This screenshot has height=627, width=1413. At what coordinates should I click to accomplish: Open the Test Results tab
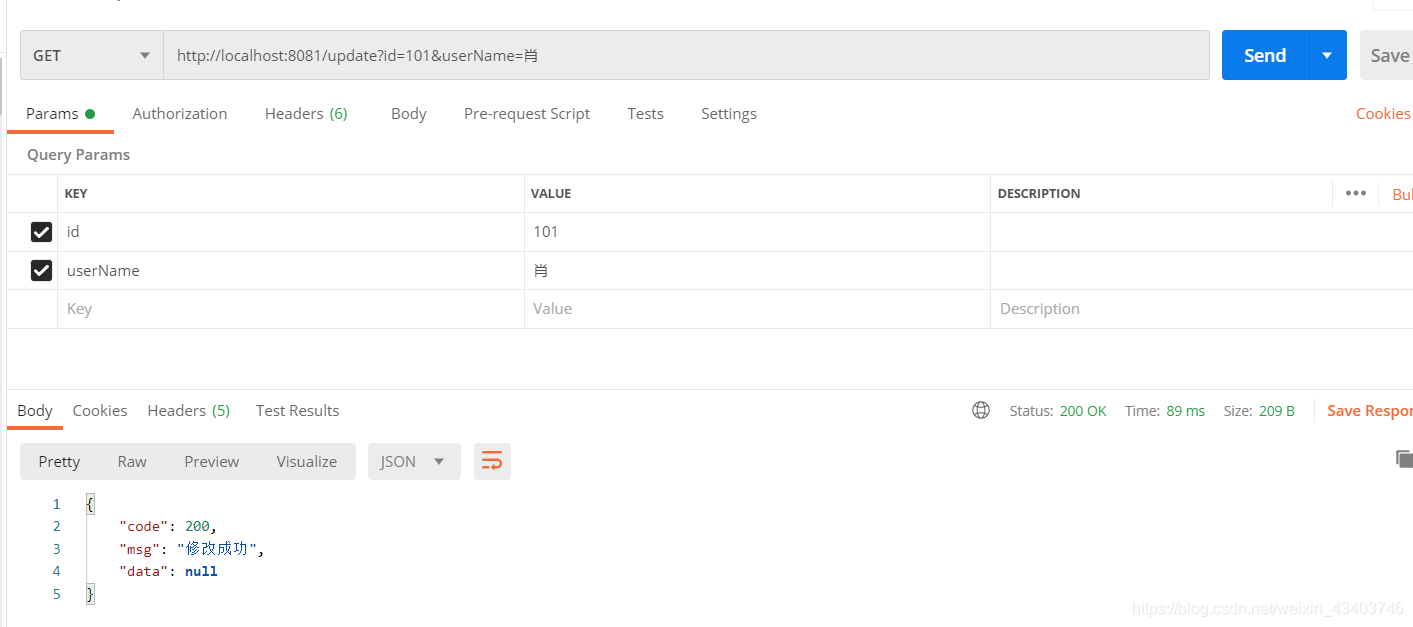(298, 410)
